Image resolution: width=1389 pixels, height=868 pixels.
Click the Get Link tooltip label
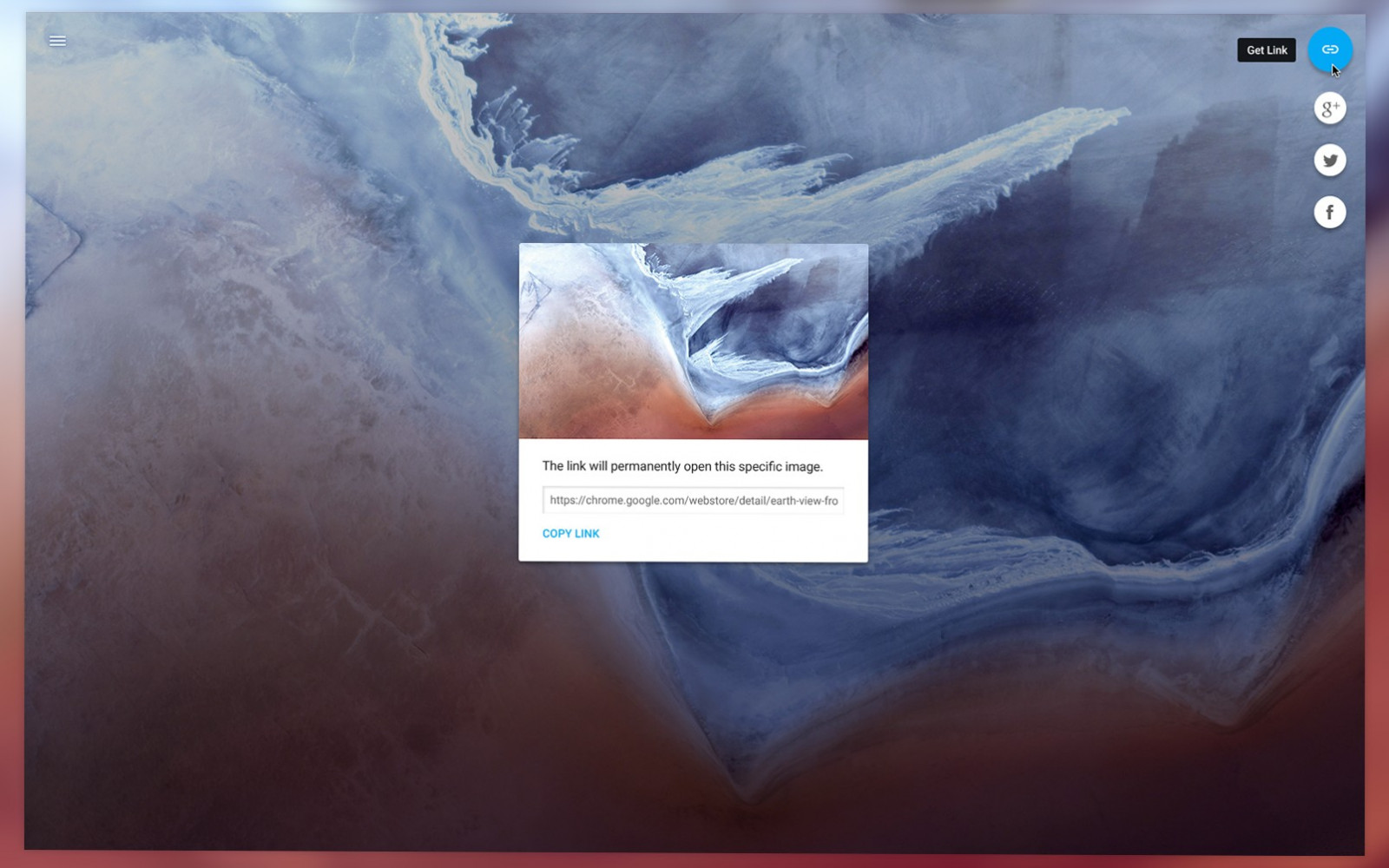tap(1267, 49)
